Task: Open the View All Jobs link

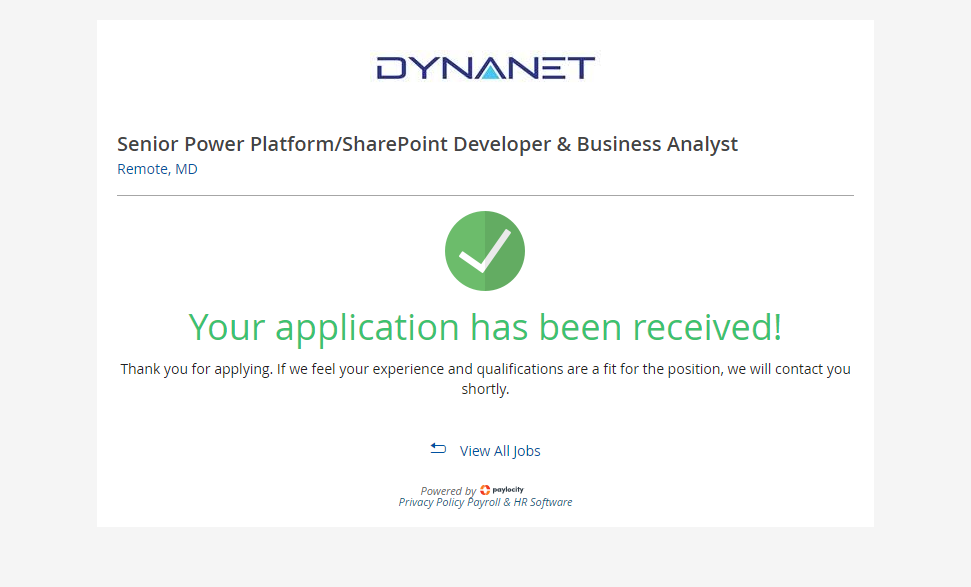Action: point(500,451)
